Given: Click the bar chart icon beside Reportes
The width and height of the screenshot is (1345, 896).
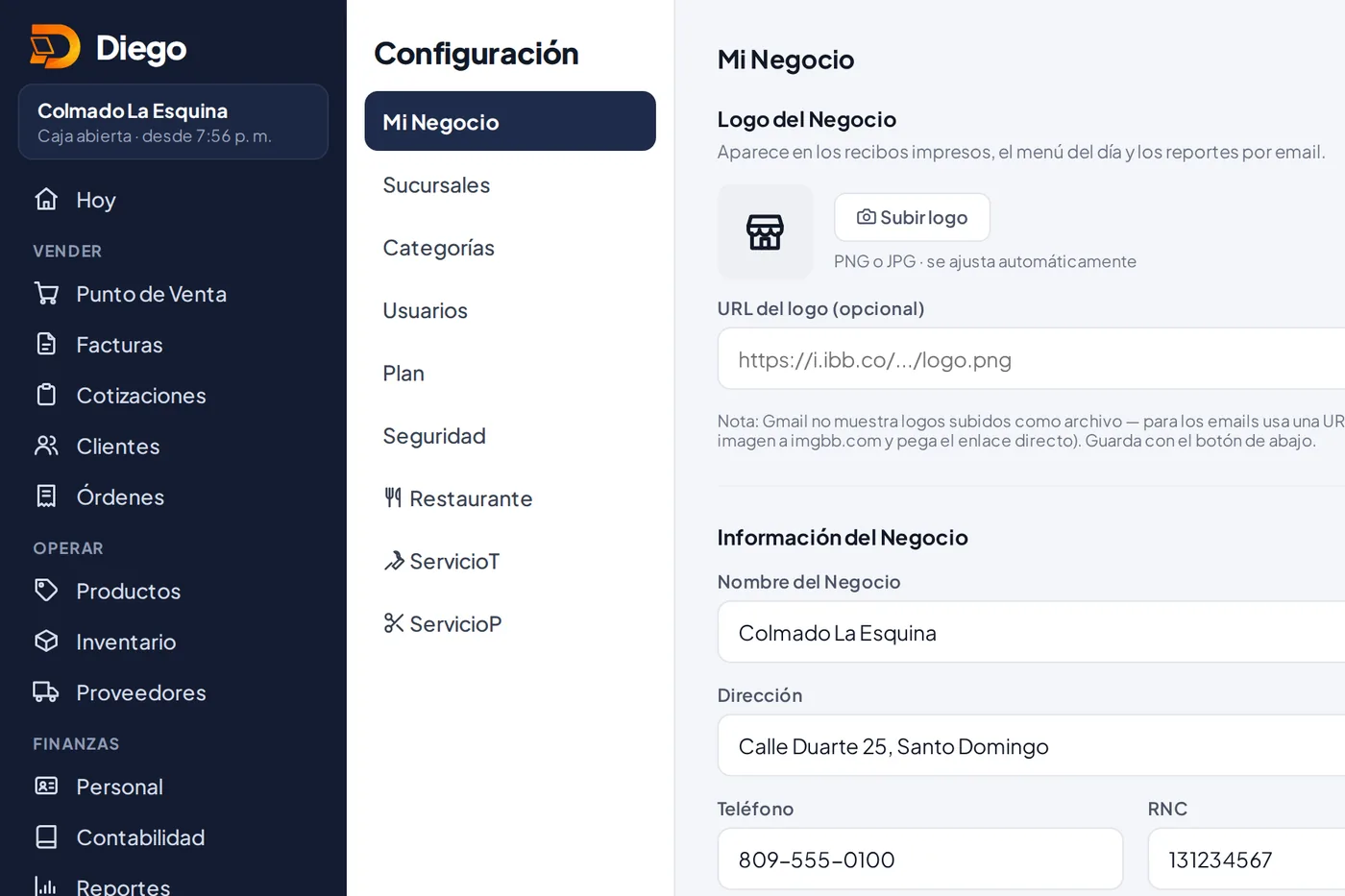Looking at the screenshot, I should pos(46,886).
